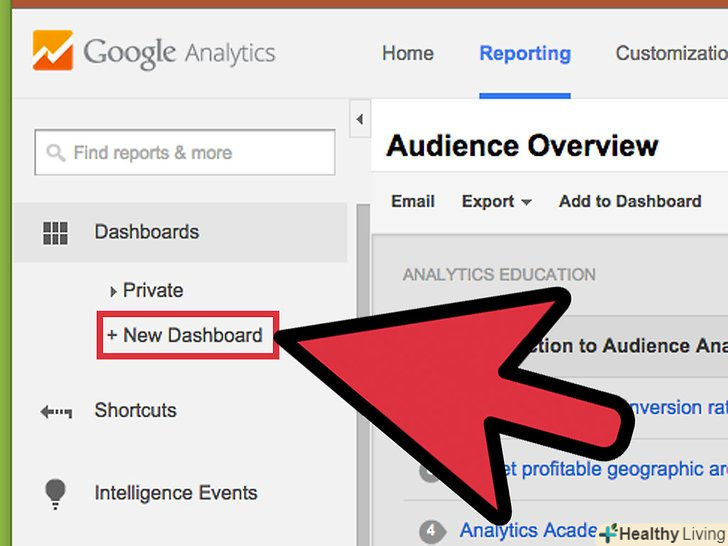728x546 pixels.
Task: Click the Dashboards grid icon
Action: [55, 233]
